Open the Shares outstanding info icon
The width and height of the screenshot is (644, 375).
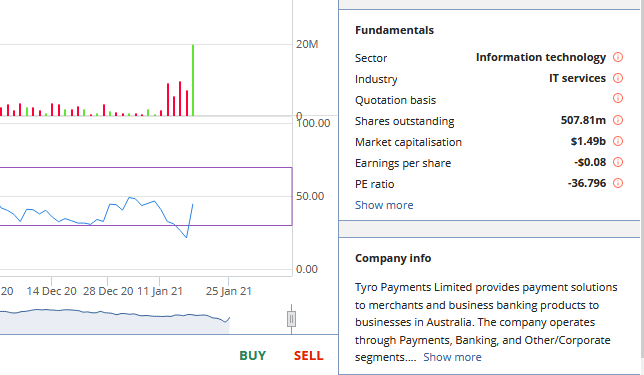coord(618,120)
